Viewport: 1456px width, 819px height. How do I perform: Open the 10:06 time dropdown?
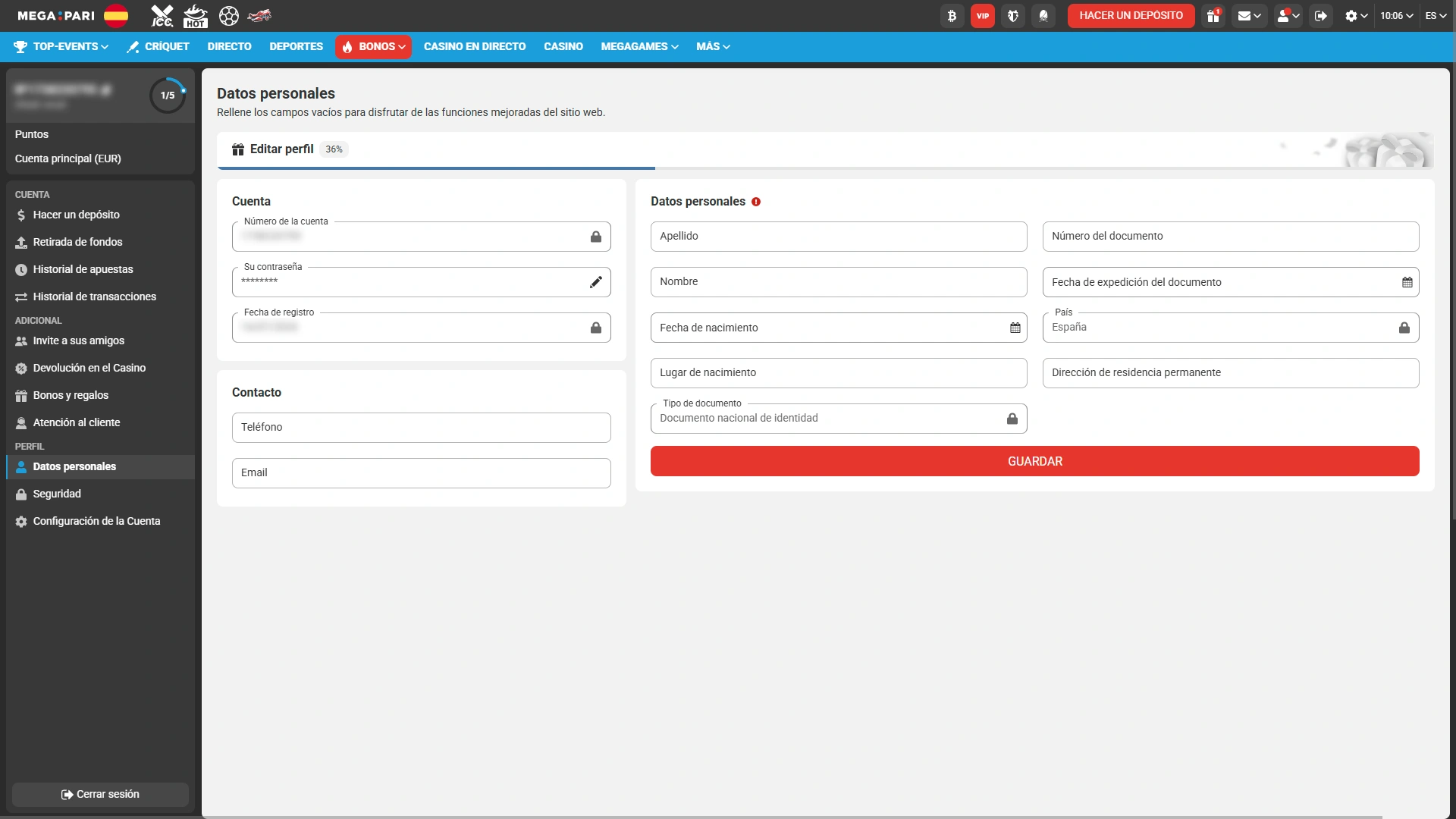(x=1397, y=15)
